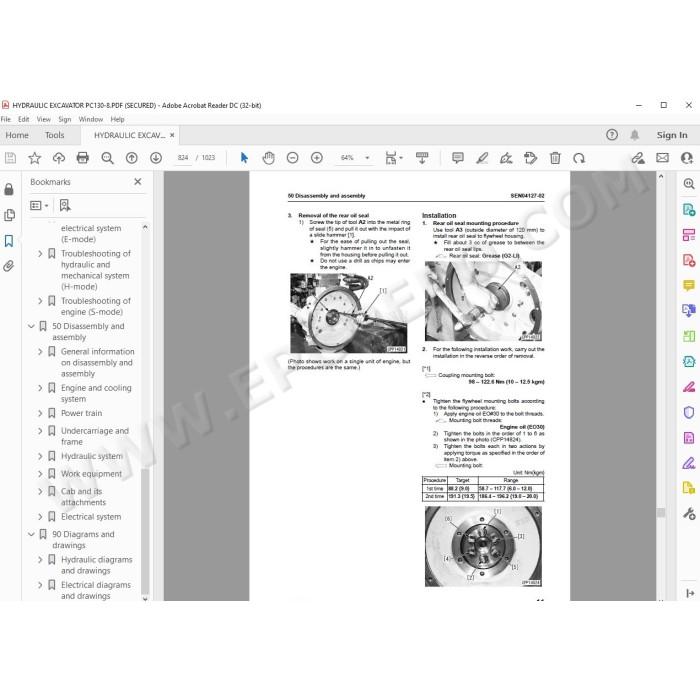Image resolution: width=700 pixels, height=700 pixels.
Task: Send file by email envelope
Action: tap(662, 158)
